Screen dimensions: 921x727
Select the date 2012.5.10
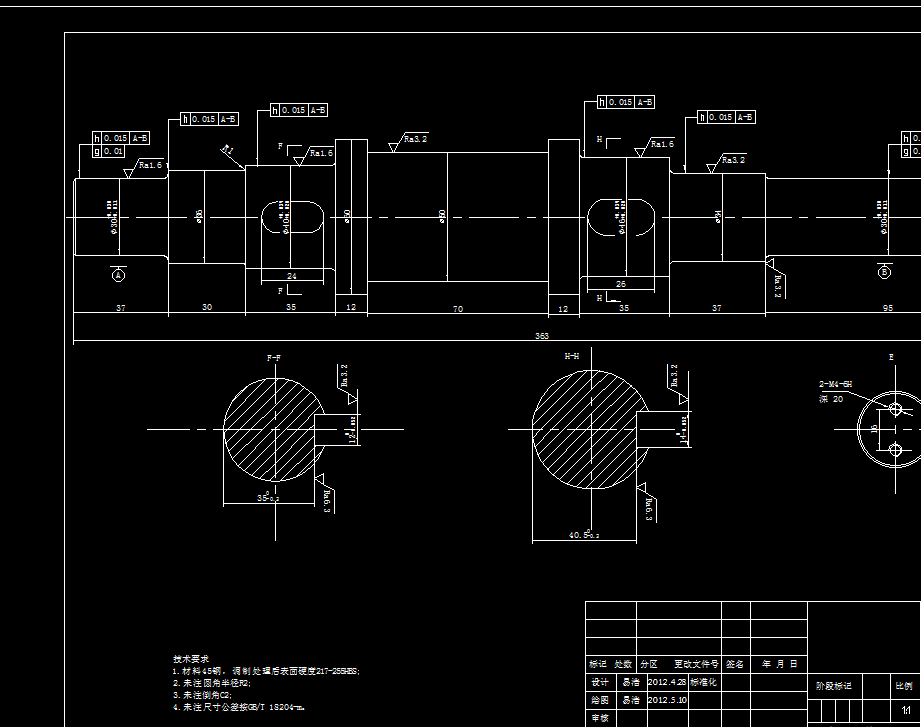coord(667,700)
